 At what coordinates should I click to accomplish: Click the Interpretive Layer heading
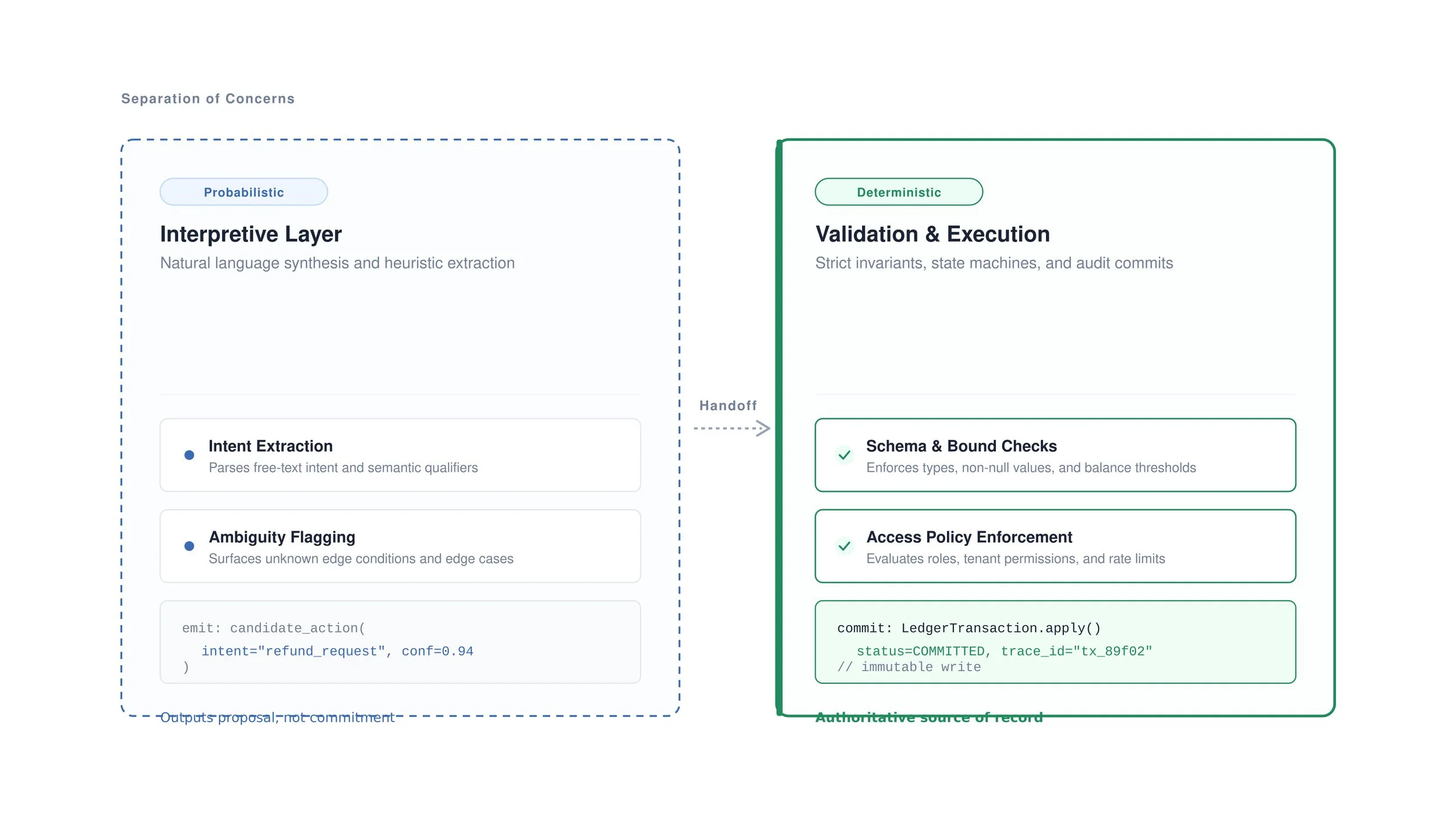251,234
